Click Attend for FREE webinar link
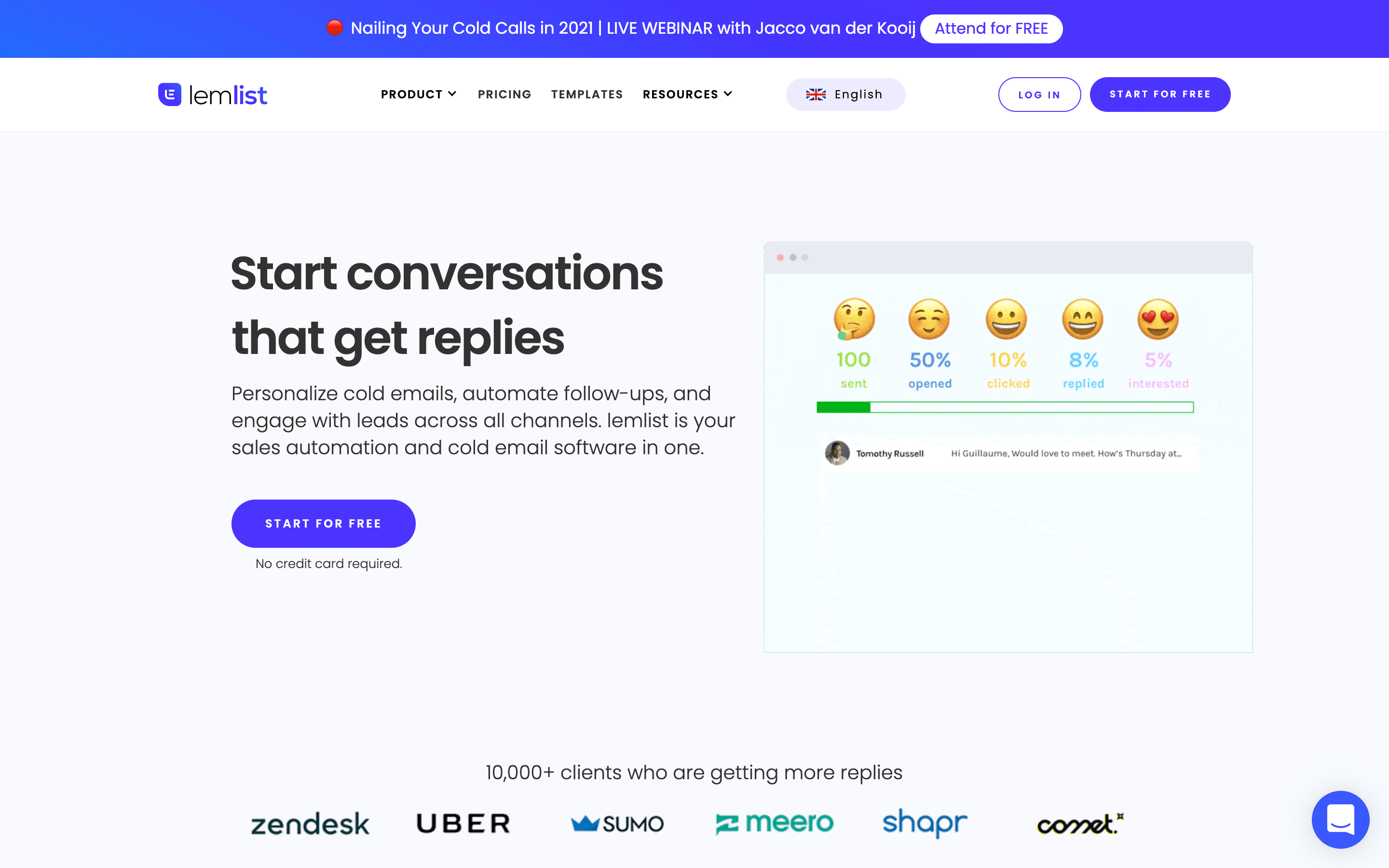Viewport: 1389px width, 868px height. click(x=990, y=28)
